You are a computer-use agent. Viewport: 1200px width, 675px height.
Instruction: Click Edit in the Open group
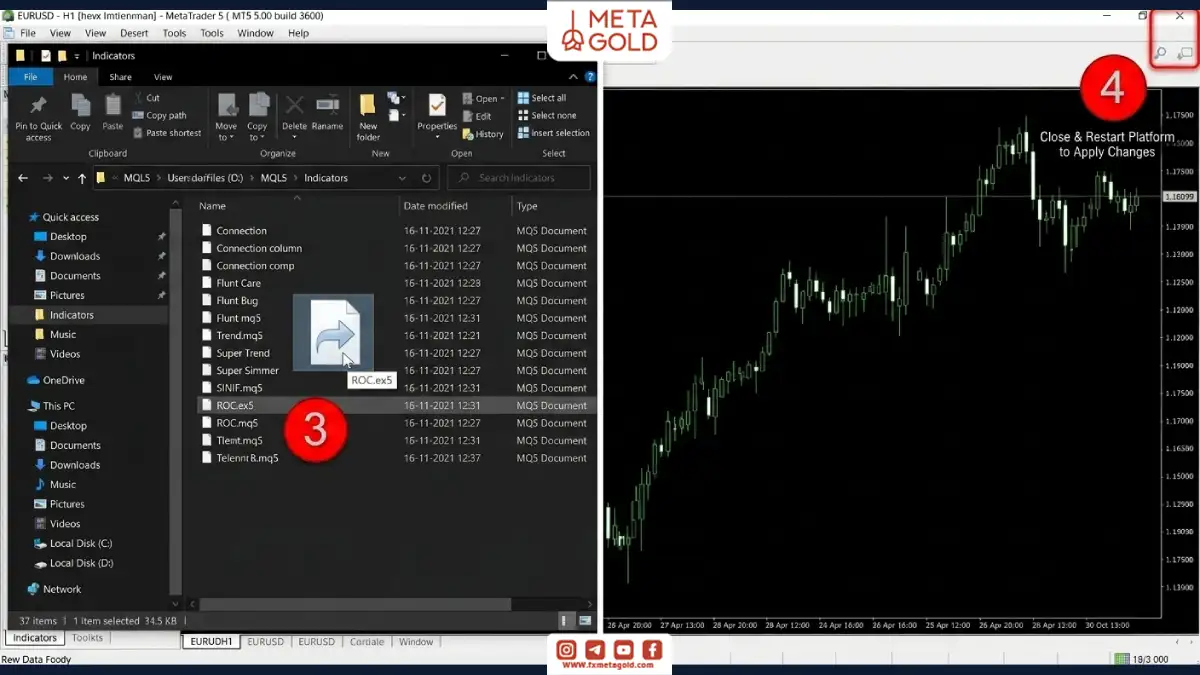pos(477,116)
